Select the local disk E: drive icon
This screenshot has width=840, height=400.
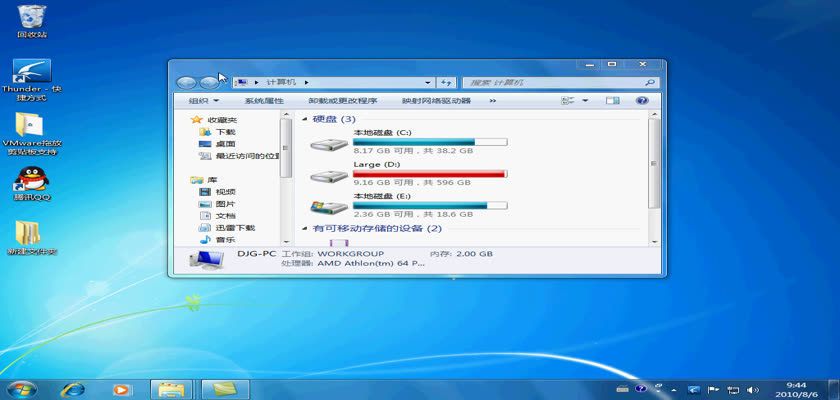[x=328, y=208]
